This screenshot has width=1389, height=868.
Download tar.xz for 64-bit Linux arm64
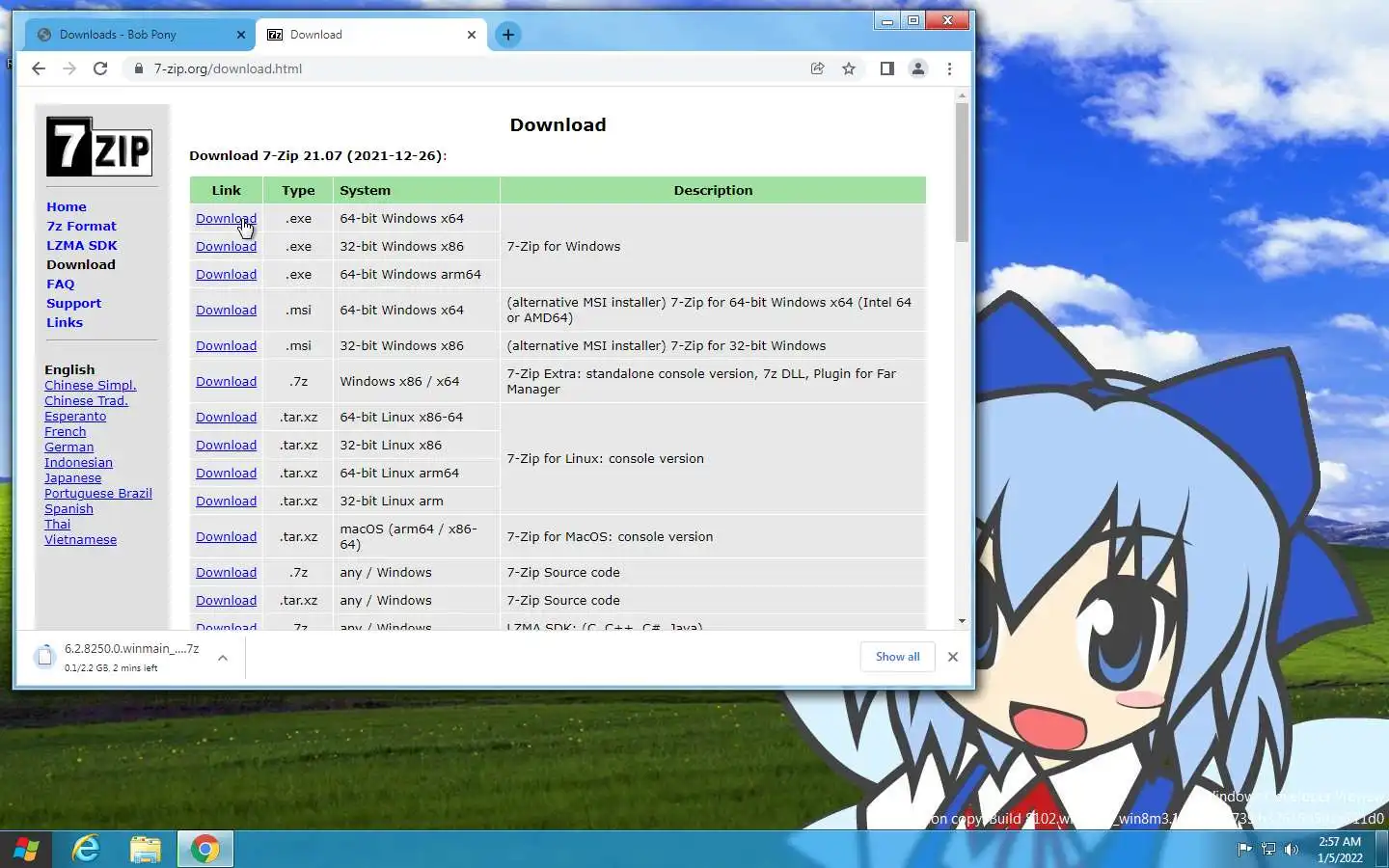click(226, 473)
